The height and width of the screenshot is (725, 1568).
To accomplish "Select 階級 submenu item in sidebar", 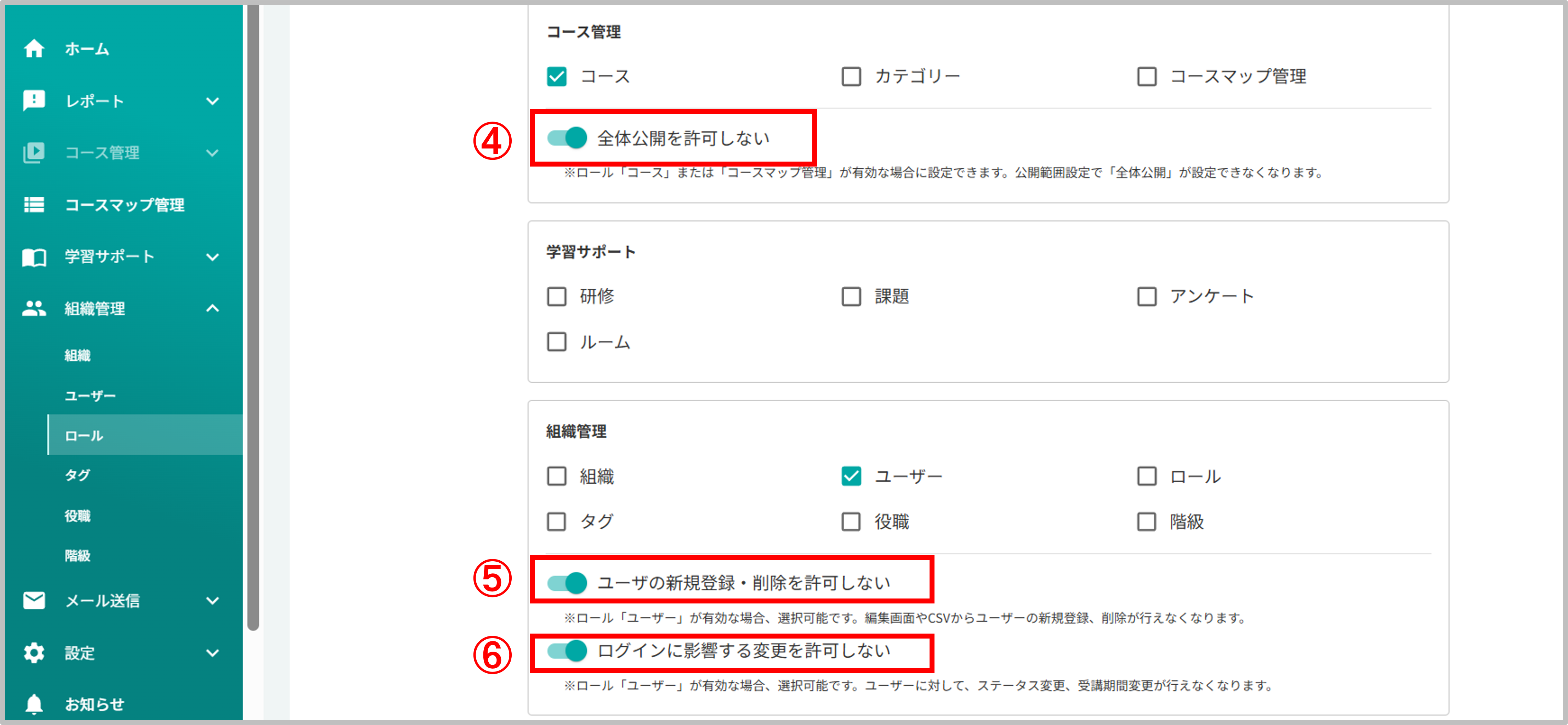I will pos(77,556).
